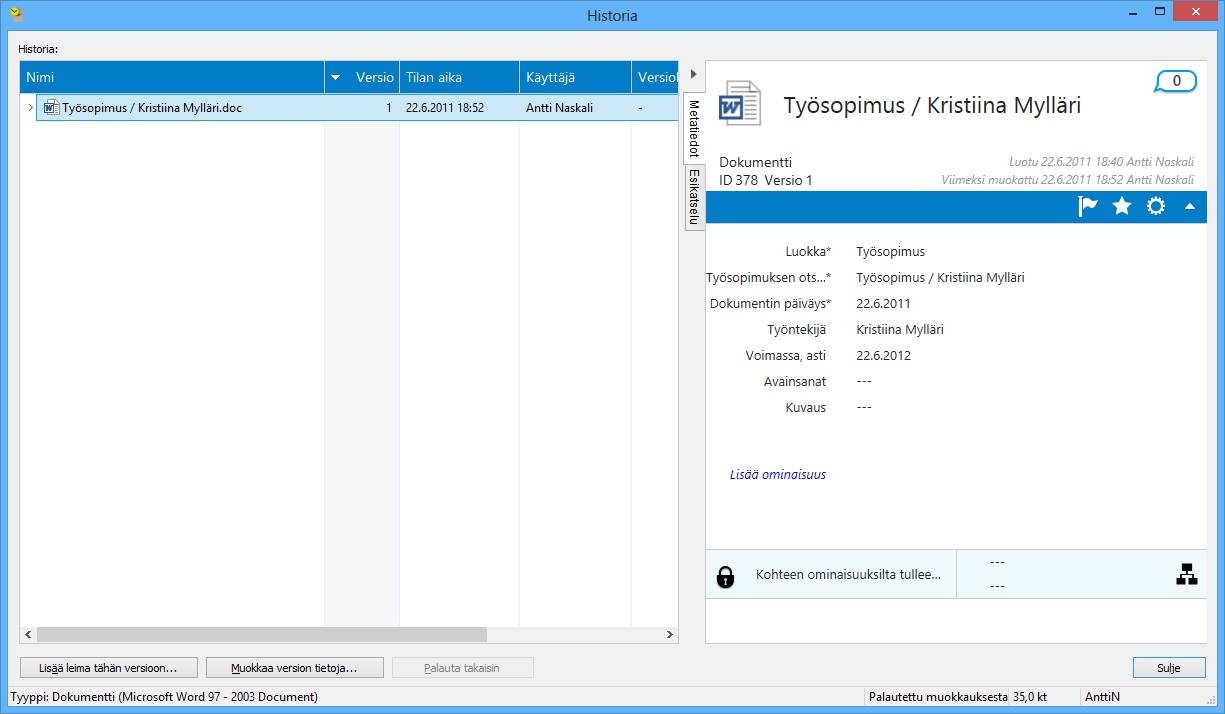Click the padlock permissions icon
The image size is (1225, 714).
(726, 576)
